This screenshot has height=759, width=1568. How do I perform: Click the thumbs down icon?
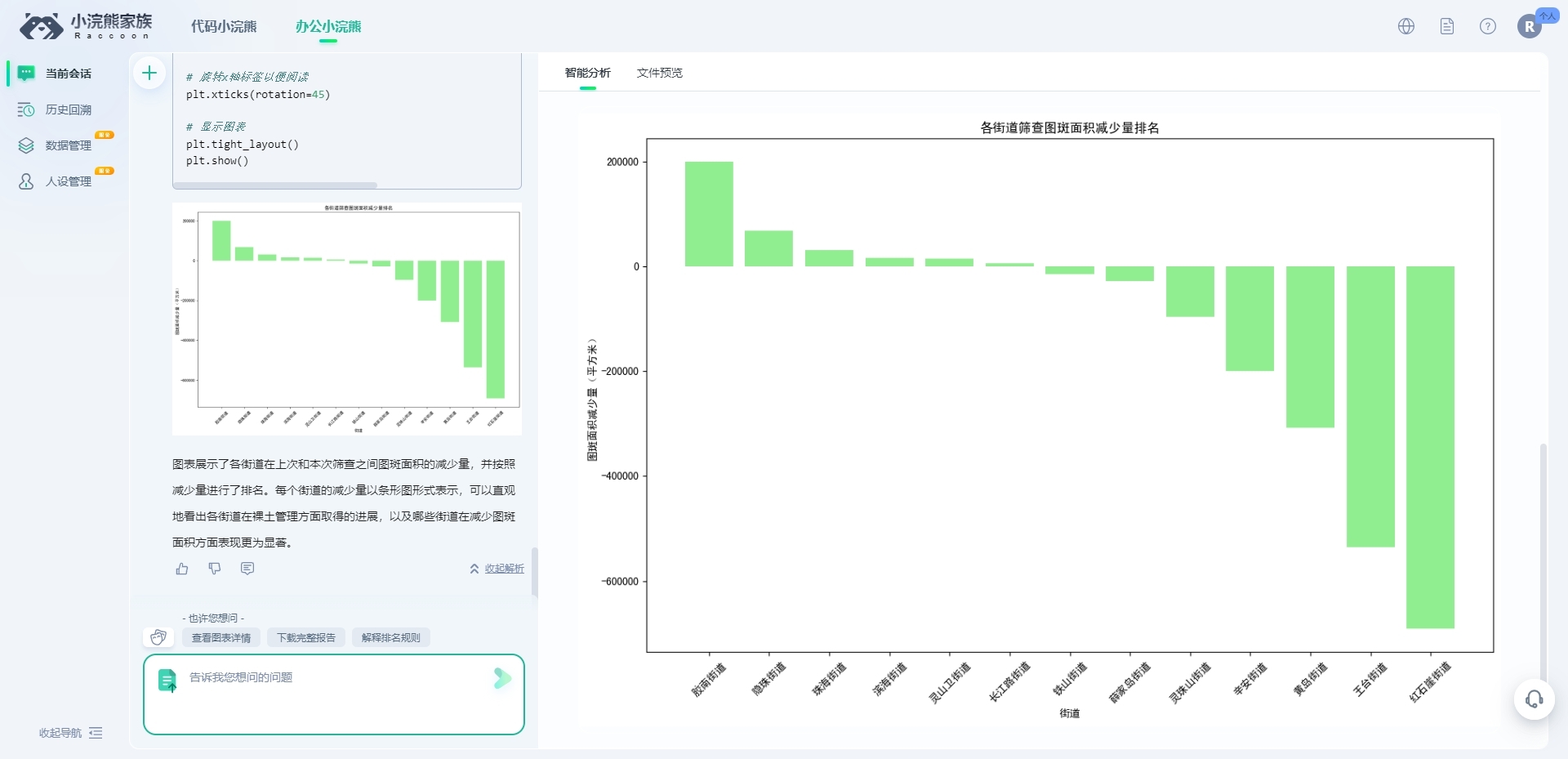click(x=215, y=569)
